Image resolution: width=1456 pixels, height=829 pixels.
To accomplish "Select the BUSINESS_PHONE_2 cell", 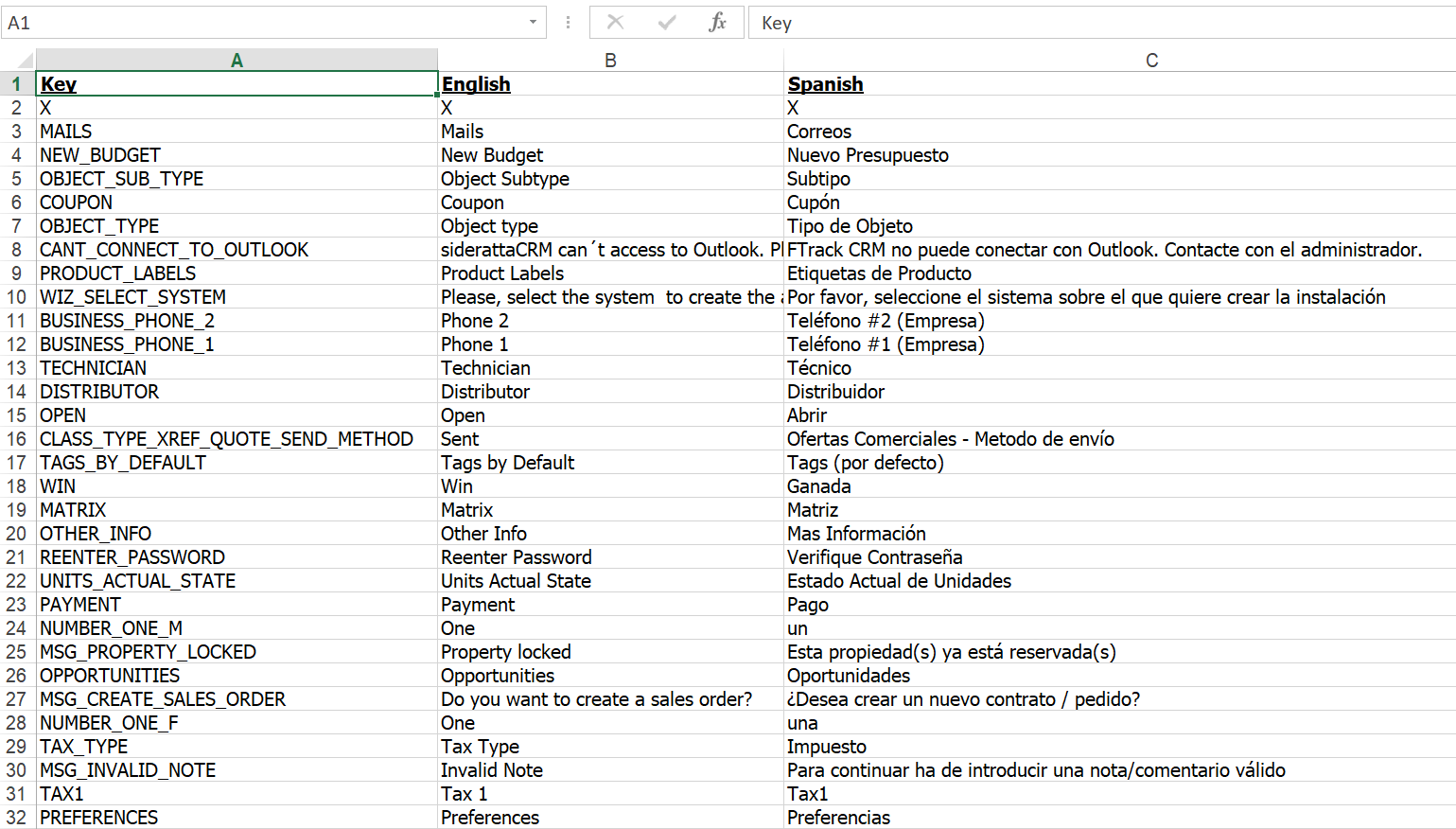I will [237, 321].
